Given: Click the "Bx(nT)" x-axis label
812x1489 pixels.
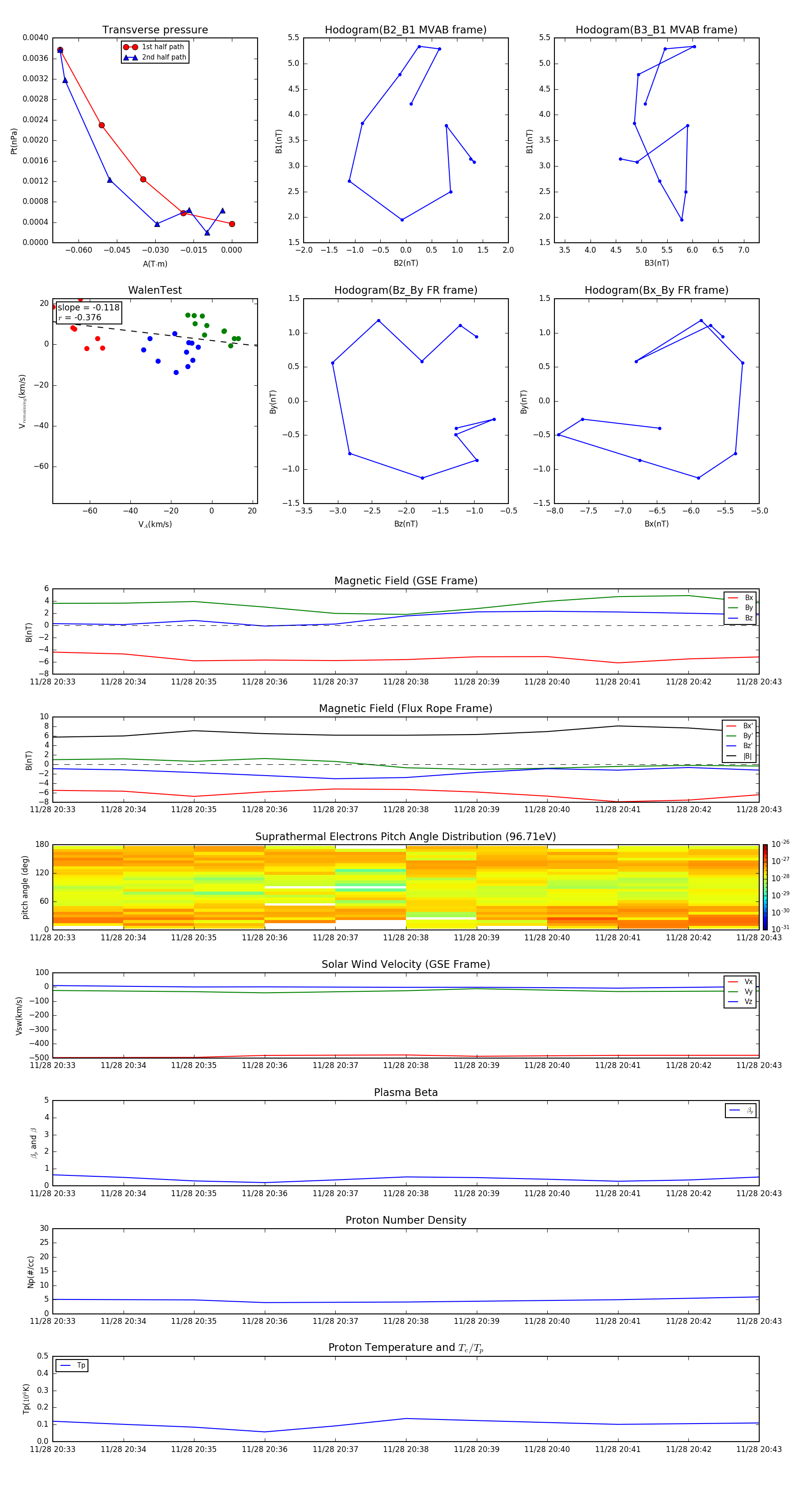Looking at the screenshot, I should [x=656, y=524].
